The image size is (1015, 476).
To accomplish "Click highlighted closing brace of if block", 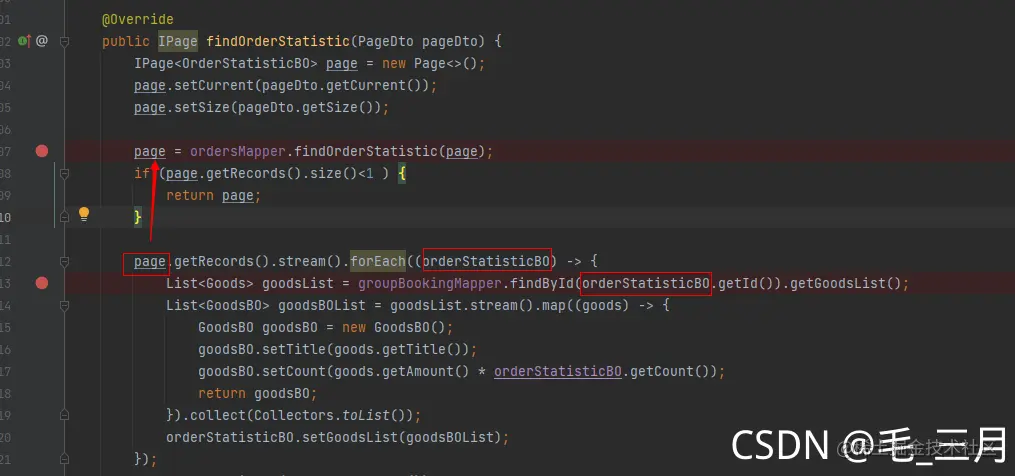I will (138, 218).
